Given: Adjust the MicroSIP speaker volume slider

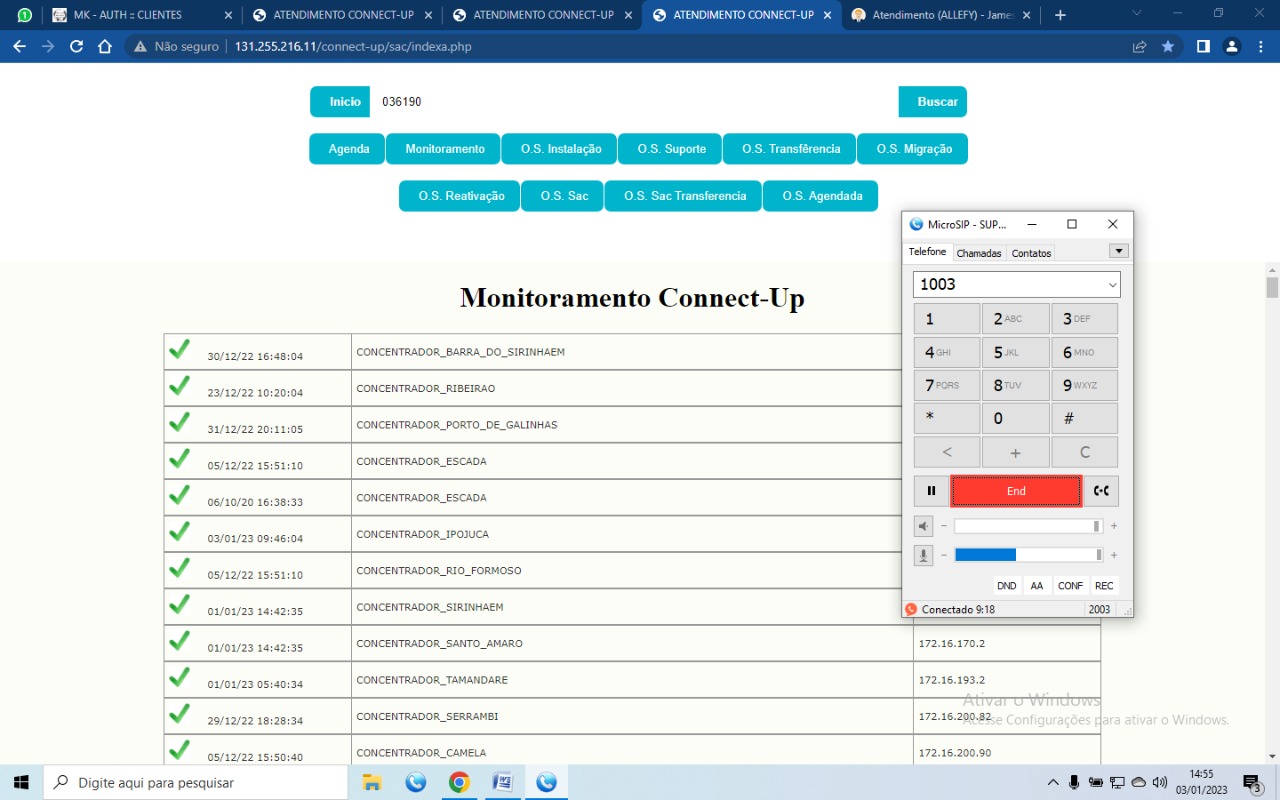Looking at the screenshot, I should coord(1028,526).
